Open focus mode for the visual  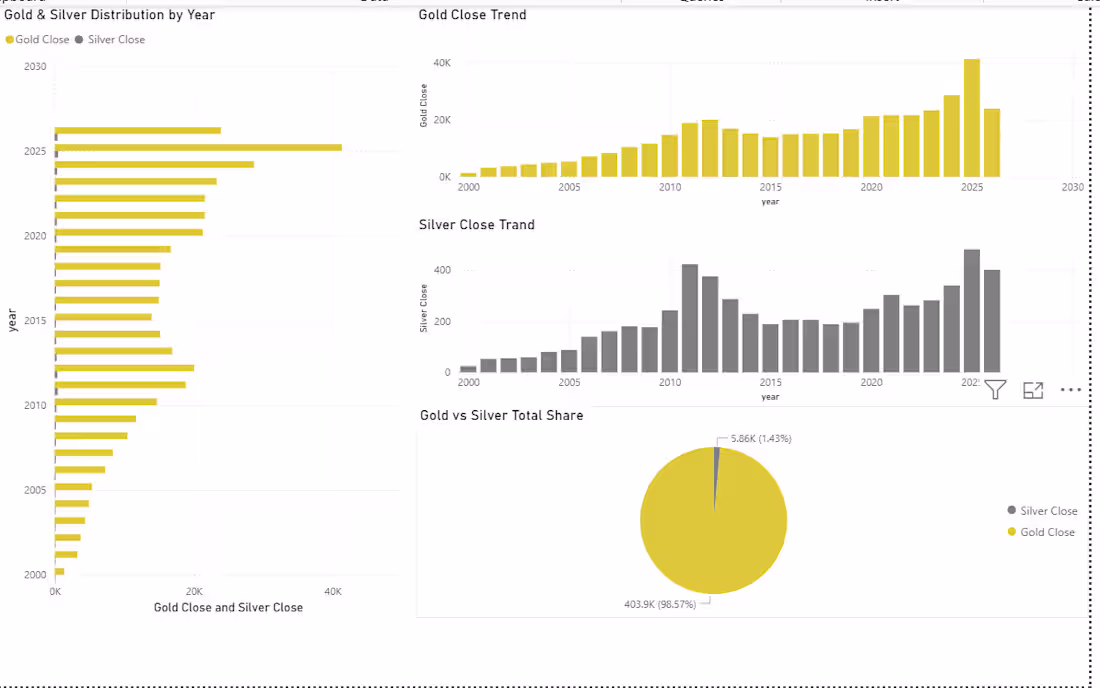(1033, 390)
